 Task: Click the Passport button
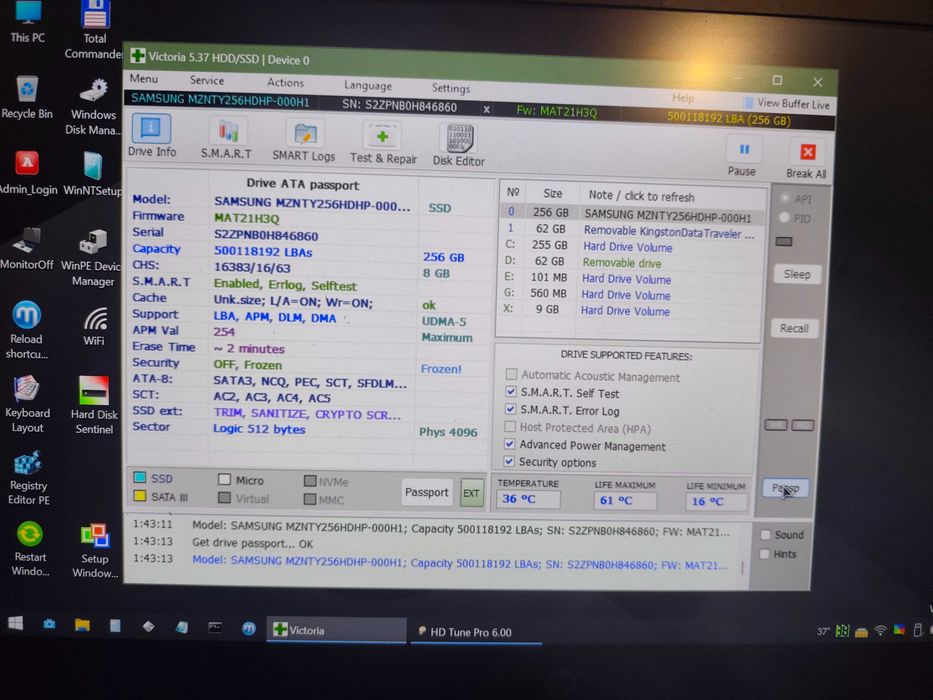[426, 492]
